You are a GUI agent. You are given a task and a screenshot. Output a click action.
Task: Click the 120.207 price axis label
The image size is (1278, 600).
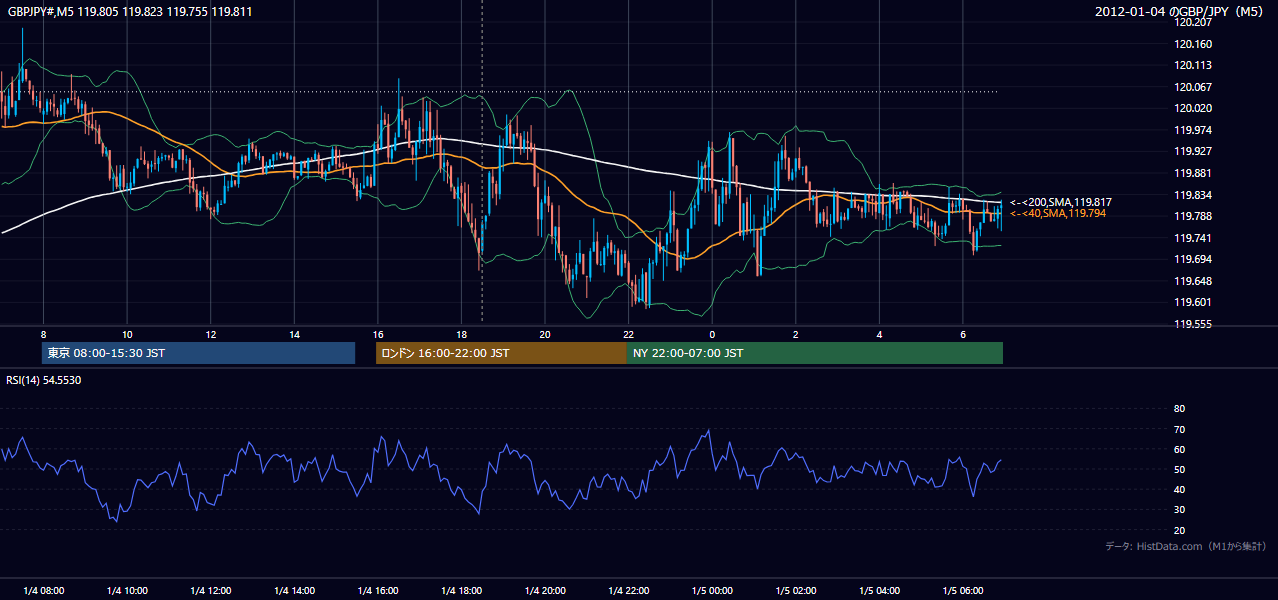point(1192,22)
